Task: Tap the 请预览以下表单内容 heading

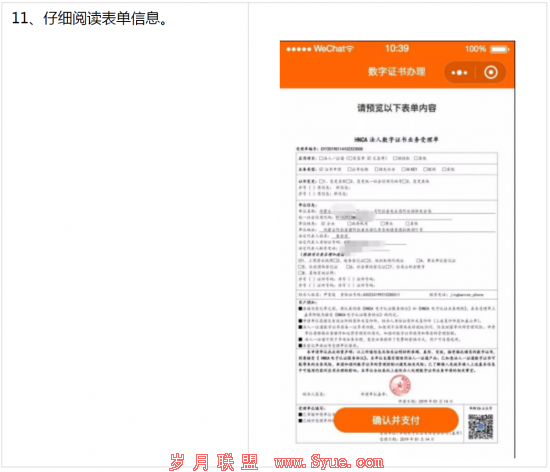Action: (x=396, y=108)
